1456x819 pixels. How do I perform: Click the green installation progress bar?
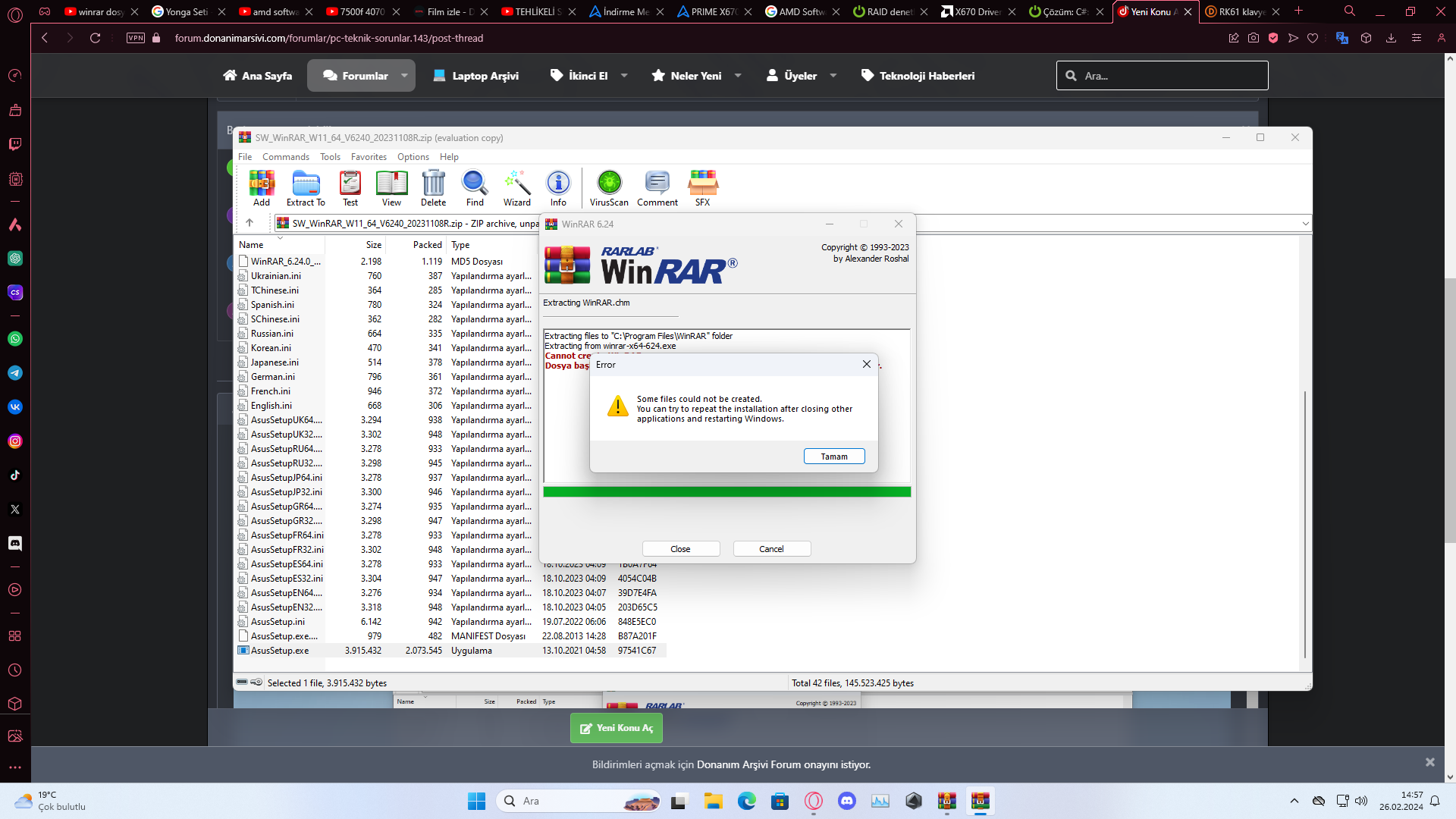[x=726, y=492]
